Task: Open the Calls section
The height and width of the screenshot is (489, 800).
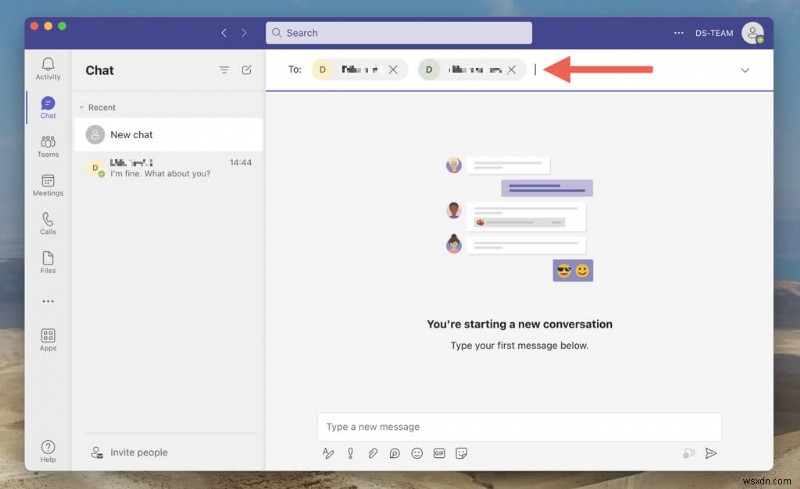Action: [48, 224]
